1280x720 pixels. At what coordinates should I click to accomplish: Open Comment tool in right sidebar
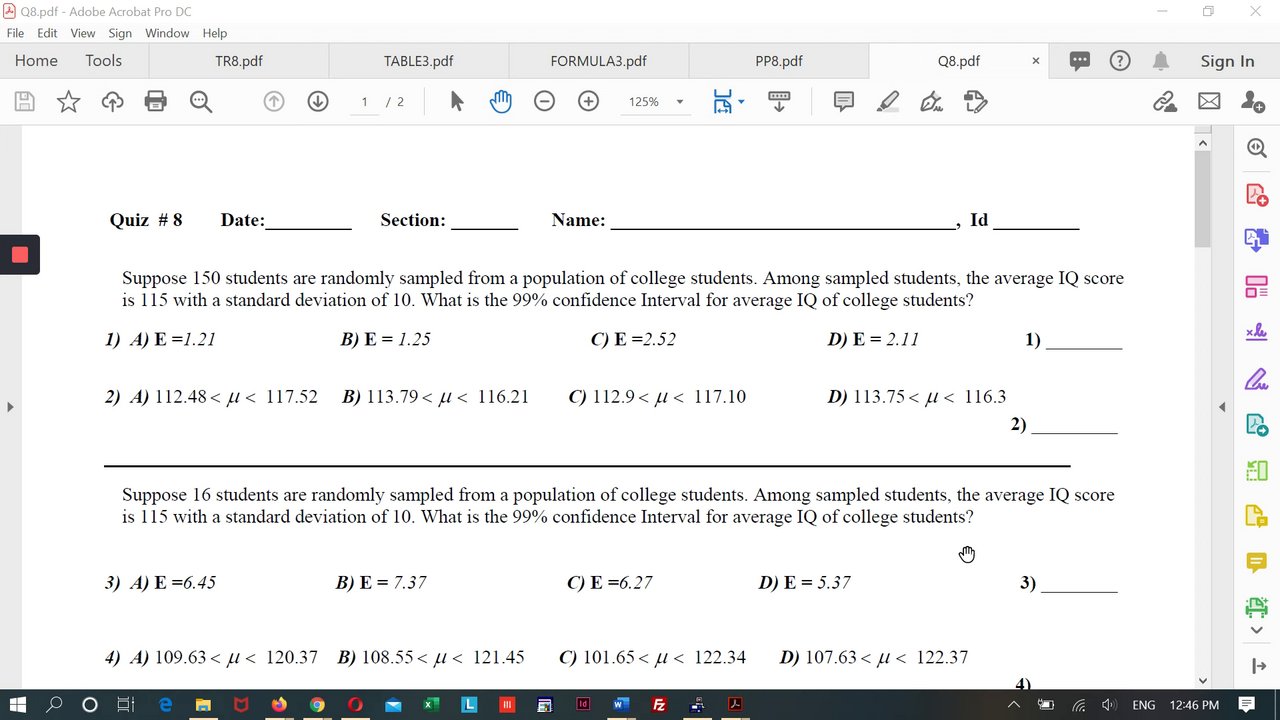(1257, 563)
